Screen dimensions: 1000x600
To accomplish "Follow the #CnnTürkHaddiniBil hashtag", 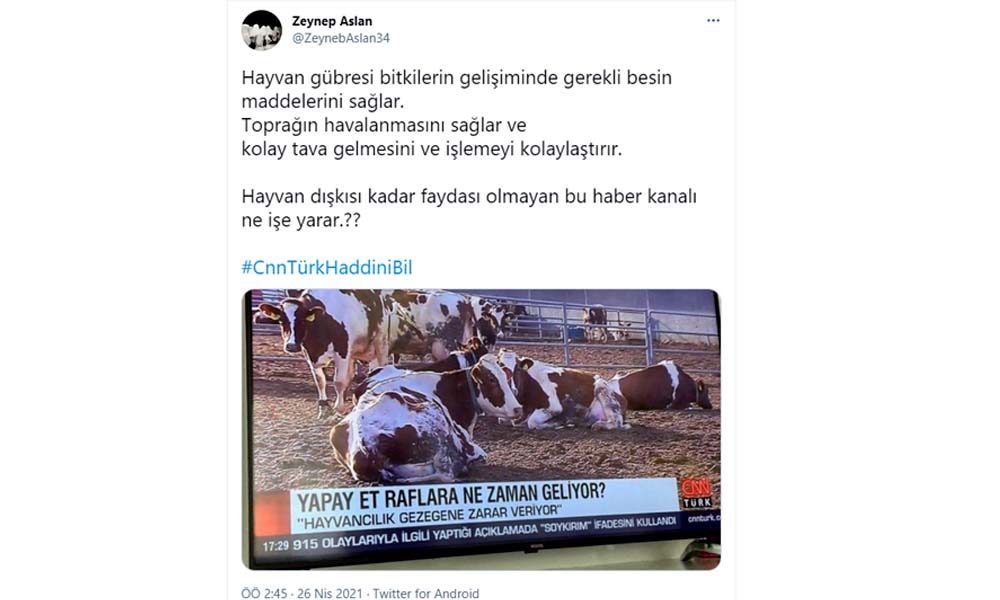I will [327, 267].
